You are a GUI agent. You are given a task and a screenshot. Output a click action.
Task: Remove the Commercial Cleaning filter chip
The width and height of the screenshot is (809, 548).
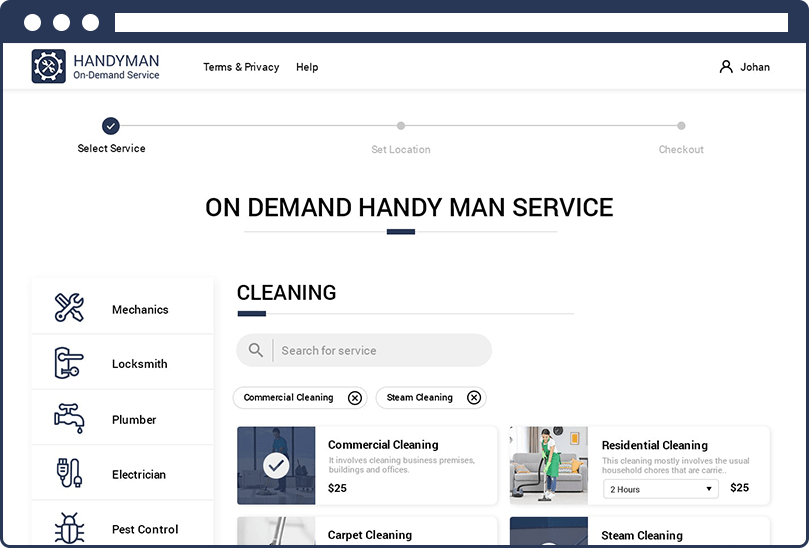click(354, 398)
